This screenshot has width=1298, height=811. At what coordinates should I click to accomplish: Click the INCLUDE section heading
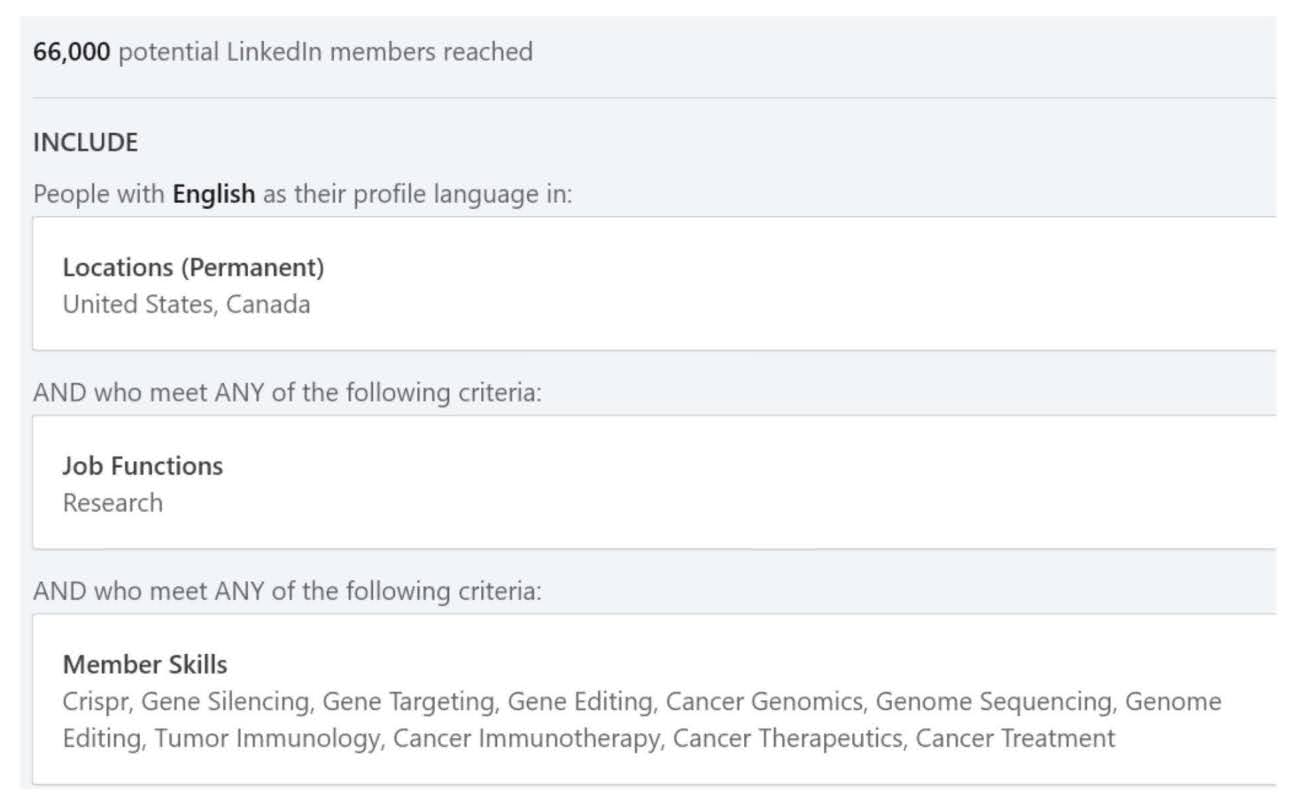[x=85, y=143]
